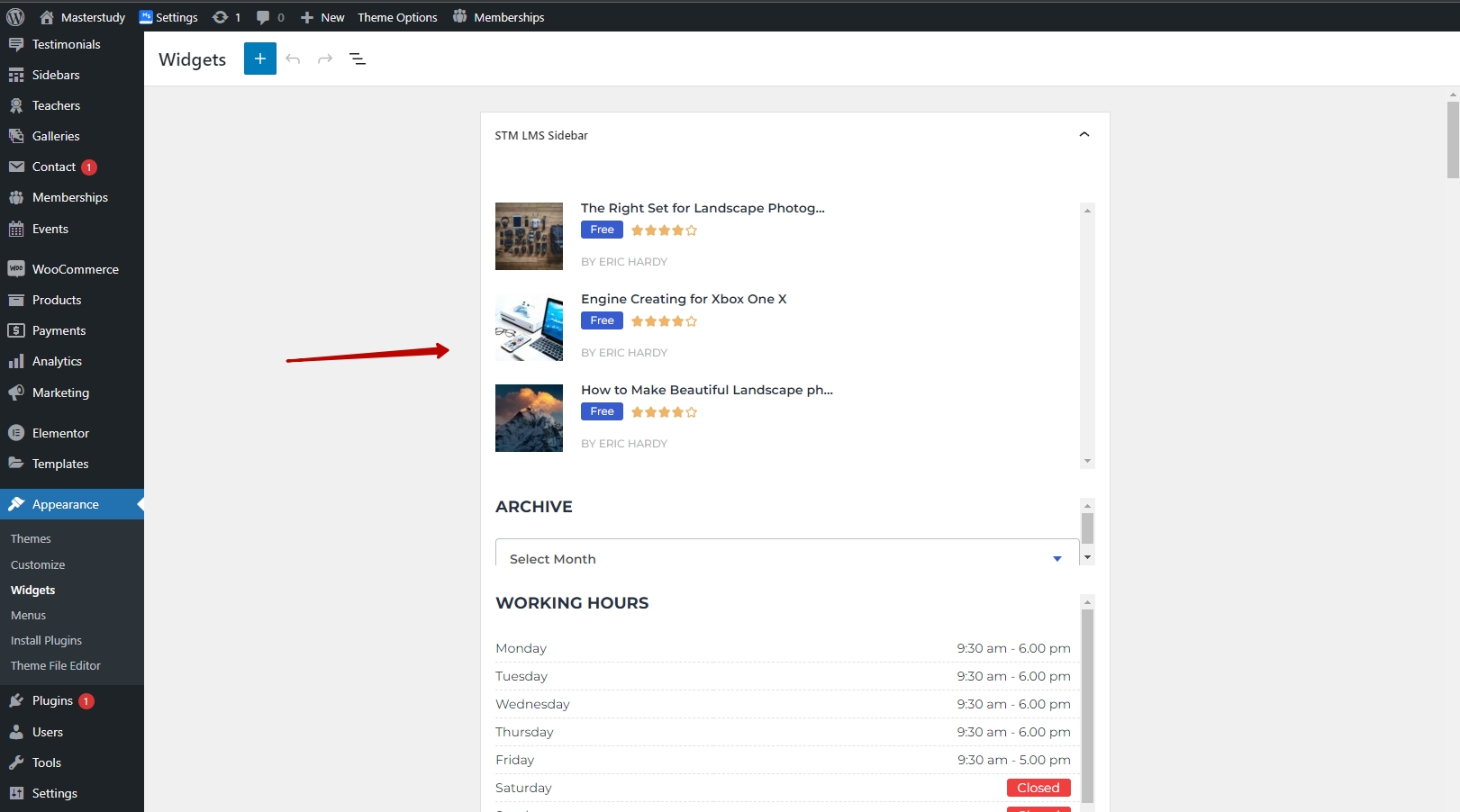Open WooCommerce in the sidebar
This screenshot has width=1460, height=812.
point(75,269)
